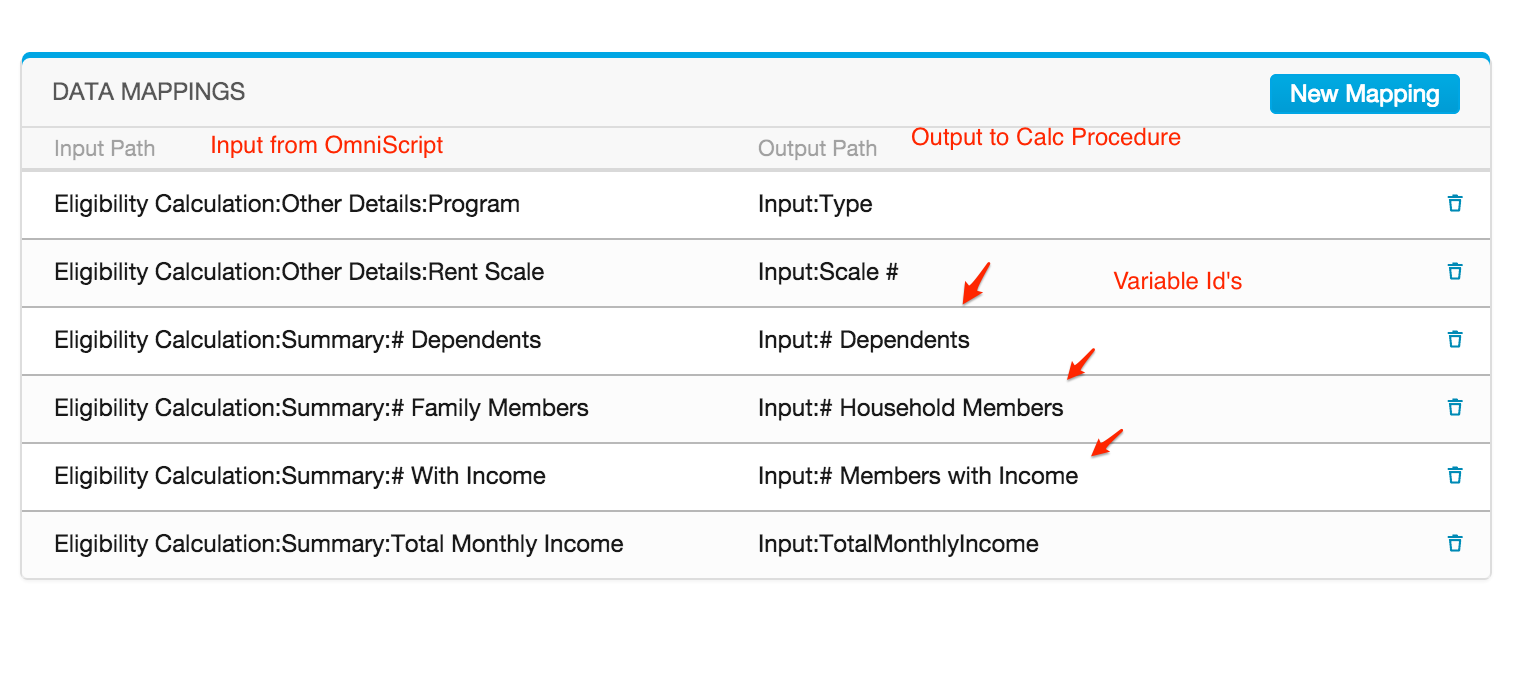Select the Summary:# Family Members input path
Viewport: 1526px width, 682px height.
coord(321,408)
